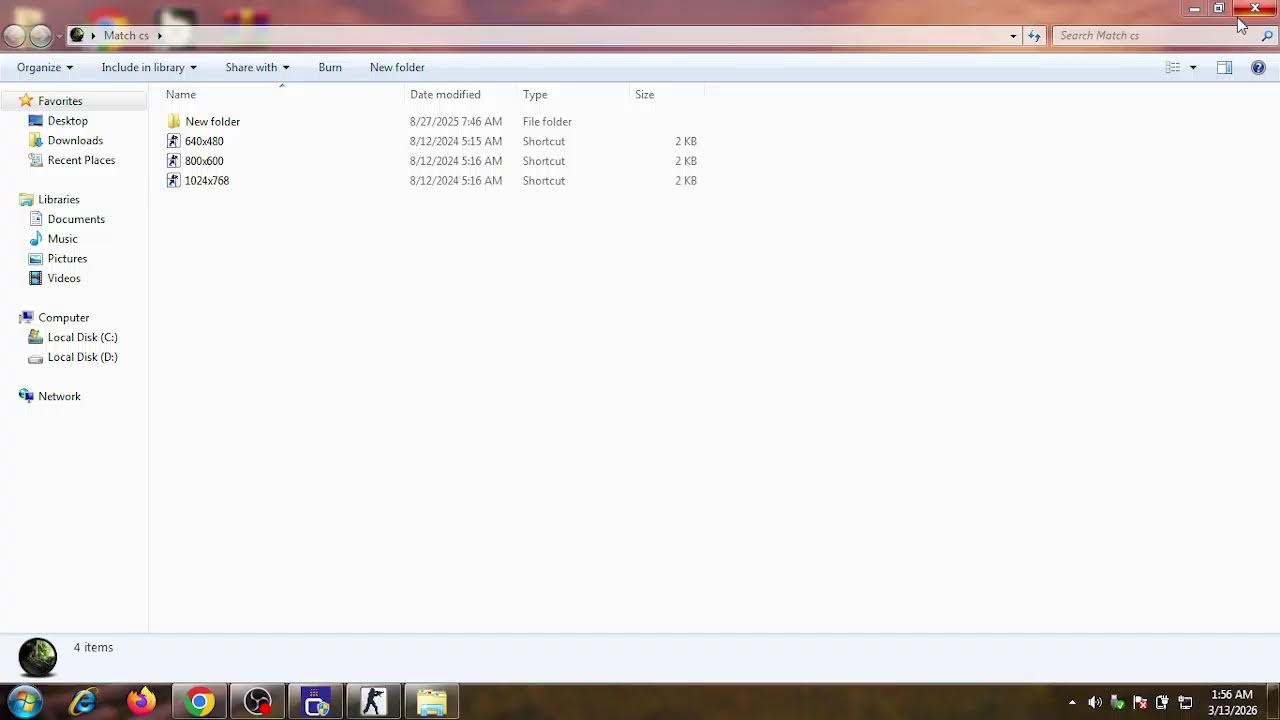Open Local Disk (C:)

[82, 337]
